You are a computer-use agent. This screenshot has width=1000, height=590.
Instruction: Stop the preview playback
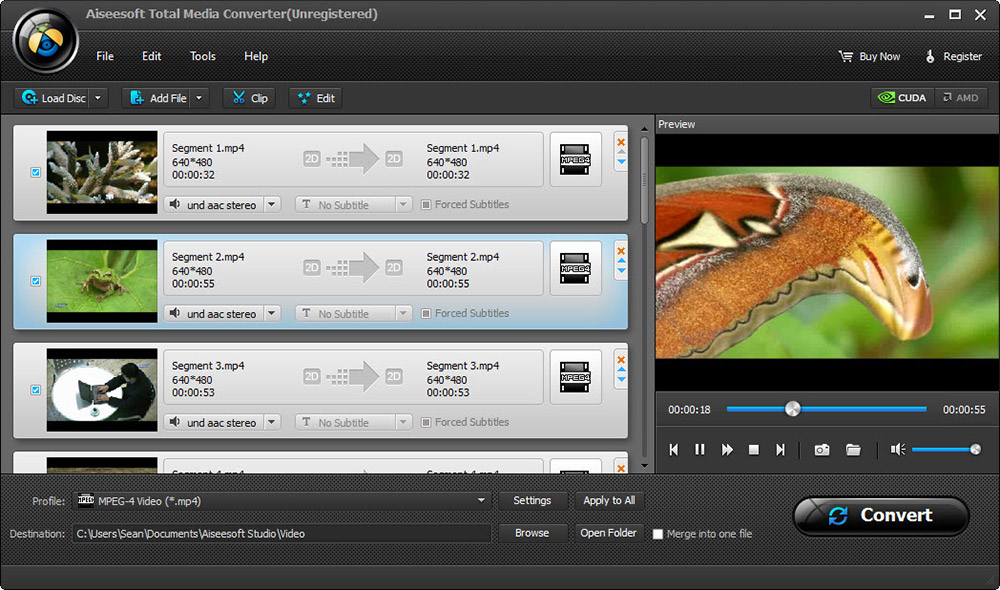pos(754,450)
